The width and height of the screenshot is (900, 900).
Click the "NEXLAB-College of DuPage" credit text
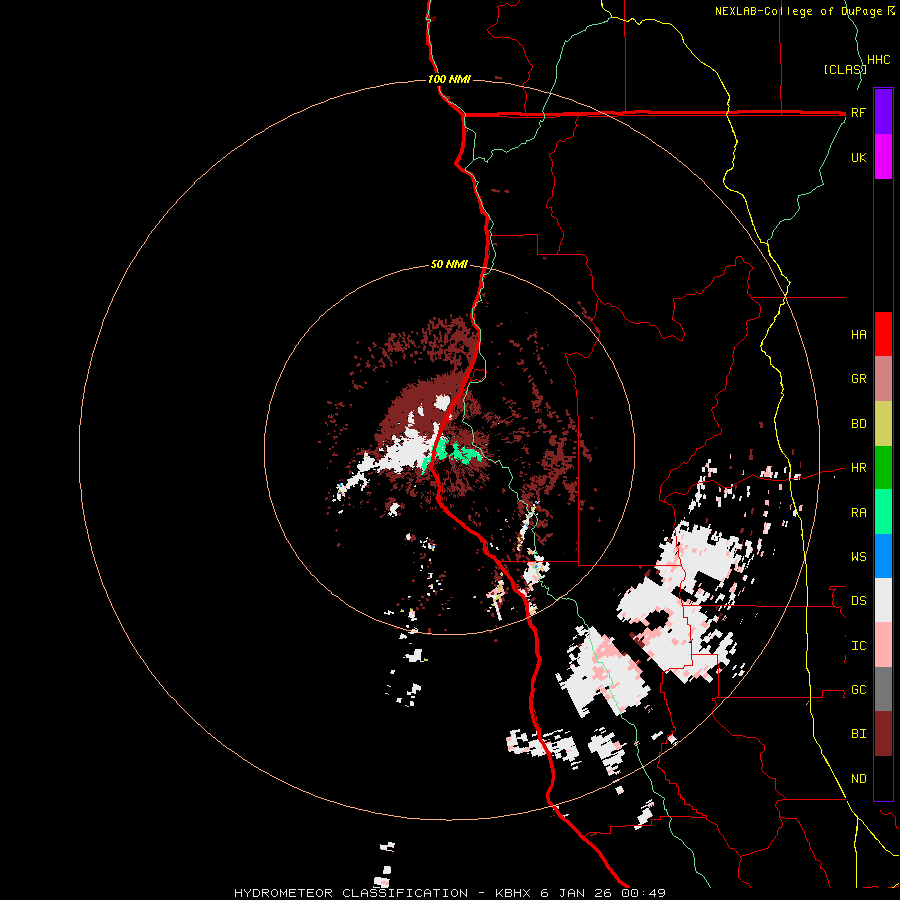click(798, 11)
